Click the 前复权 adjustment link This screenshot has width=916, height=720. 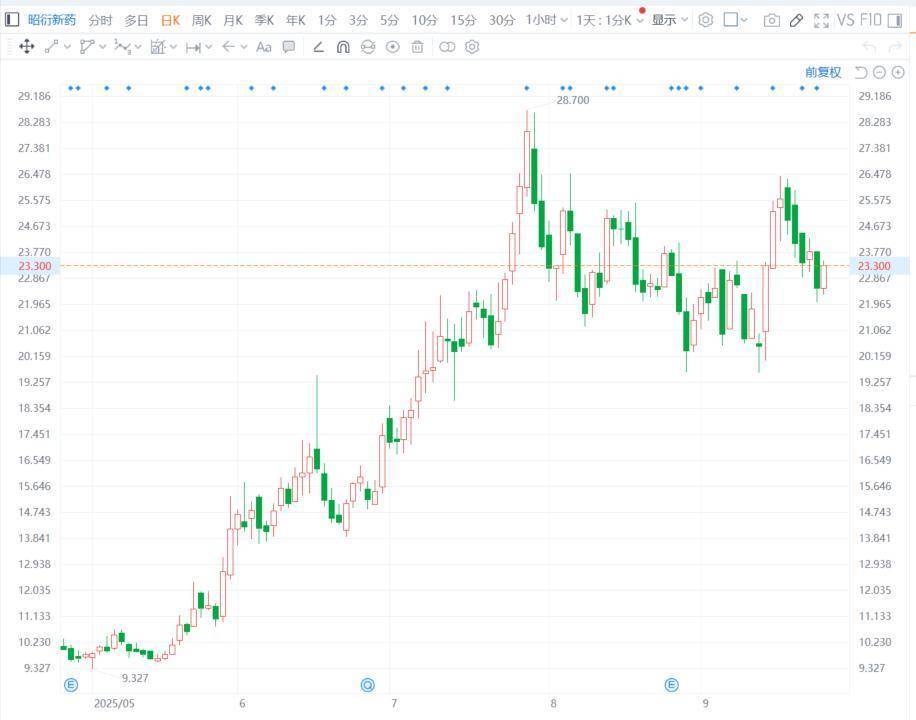tap(823, 72)
